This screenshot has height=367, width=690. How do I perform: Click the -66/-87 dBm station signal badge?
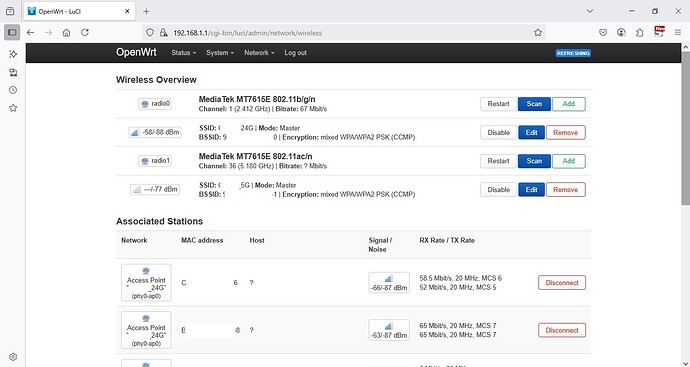pyautogui.click(x=389, y=283)
